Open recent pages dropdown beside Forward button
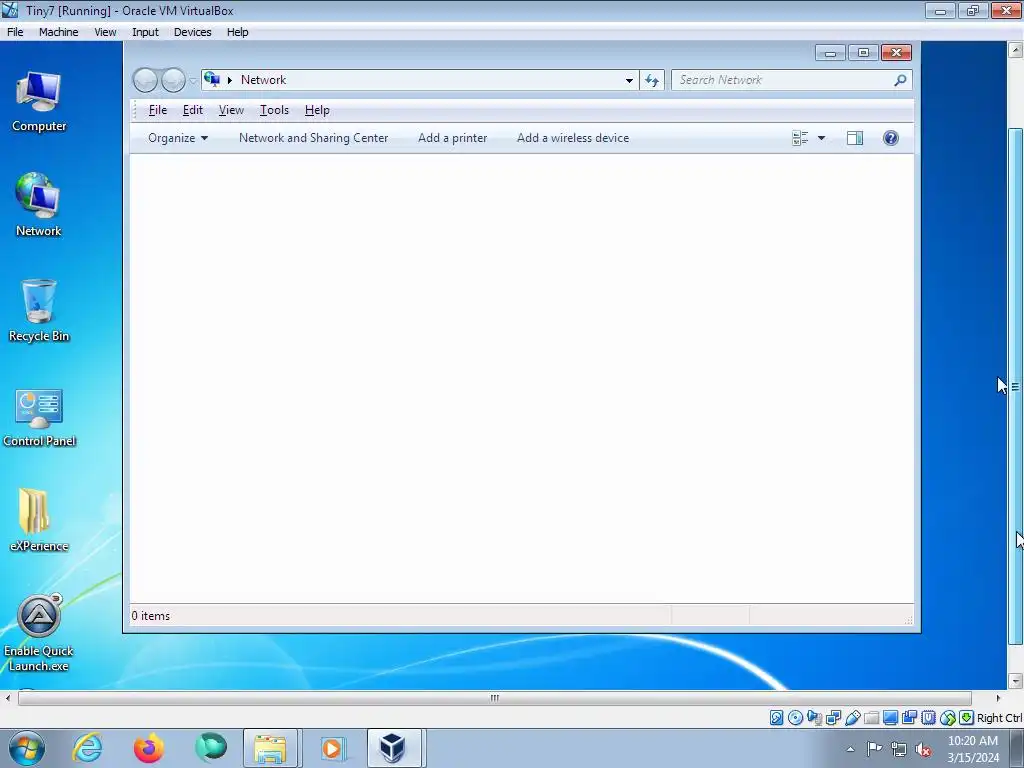Screen dimensions: 1024x768 coord(193,81)
